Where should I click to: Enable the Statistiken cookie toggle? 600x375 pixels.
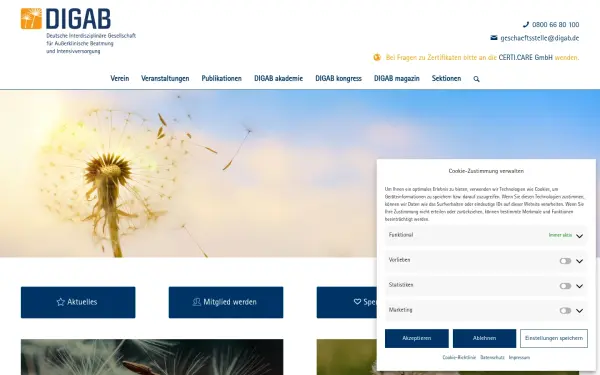pos(565,286)
